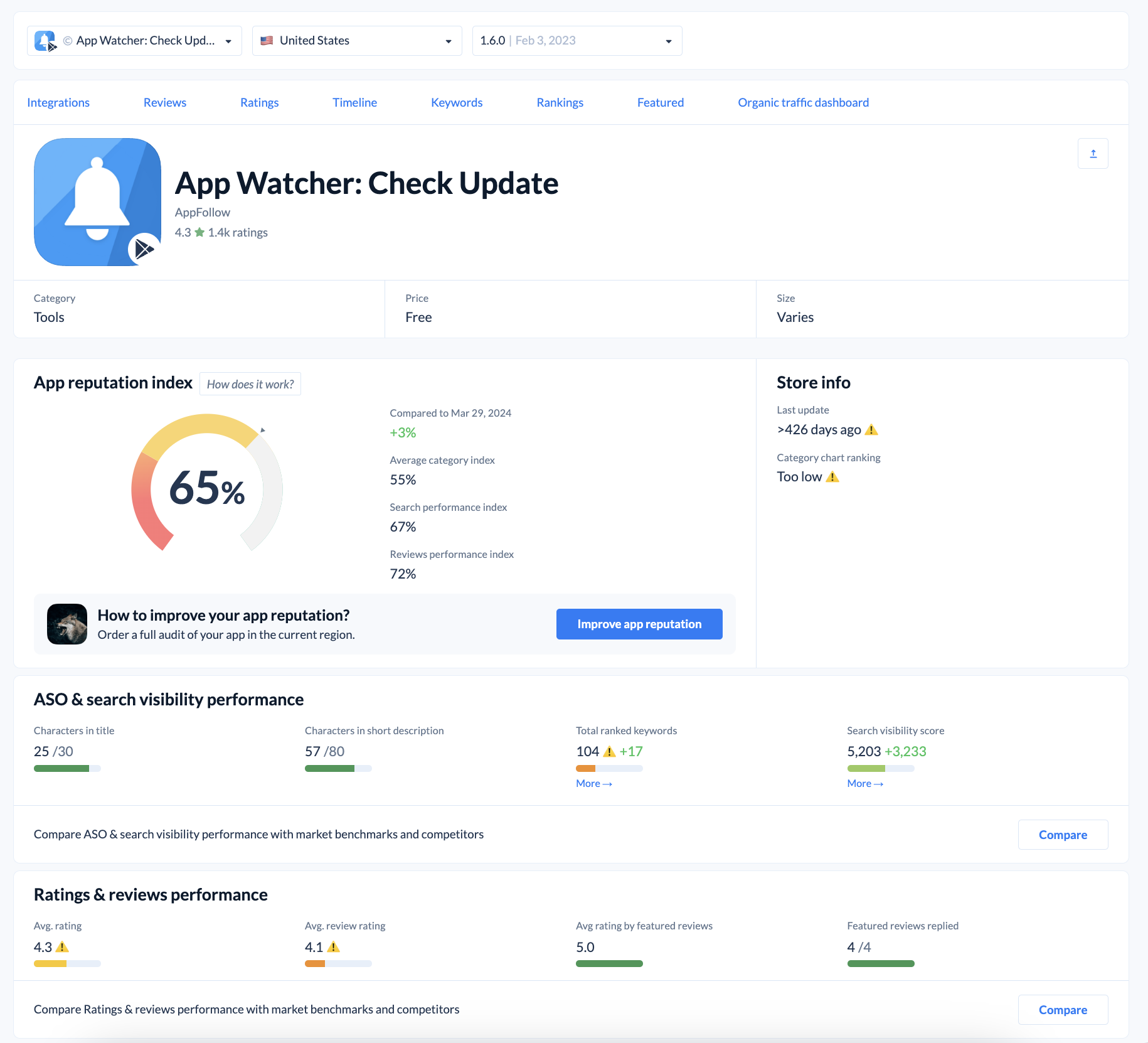
Task: Click the warning icon beside Avg. rating
Action: [62, 947]
